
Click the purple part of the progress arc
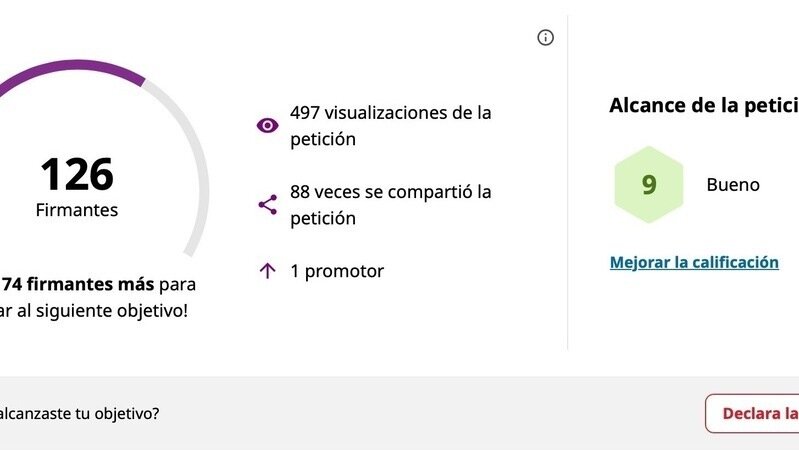(80, 66)
